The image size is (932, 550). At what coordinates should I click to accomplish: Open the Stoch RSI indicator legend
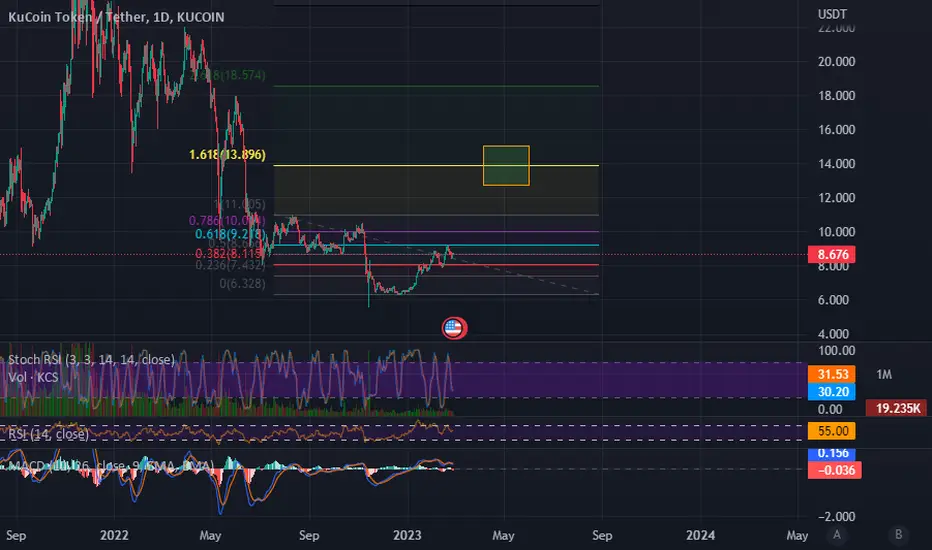coord(91,360)
